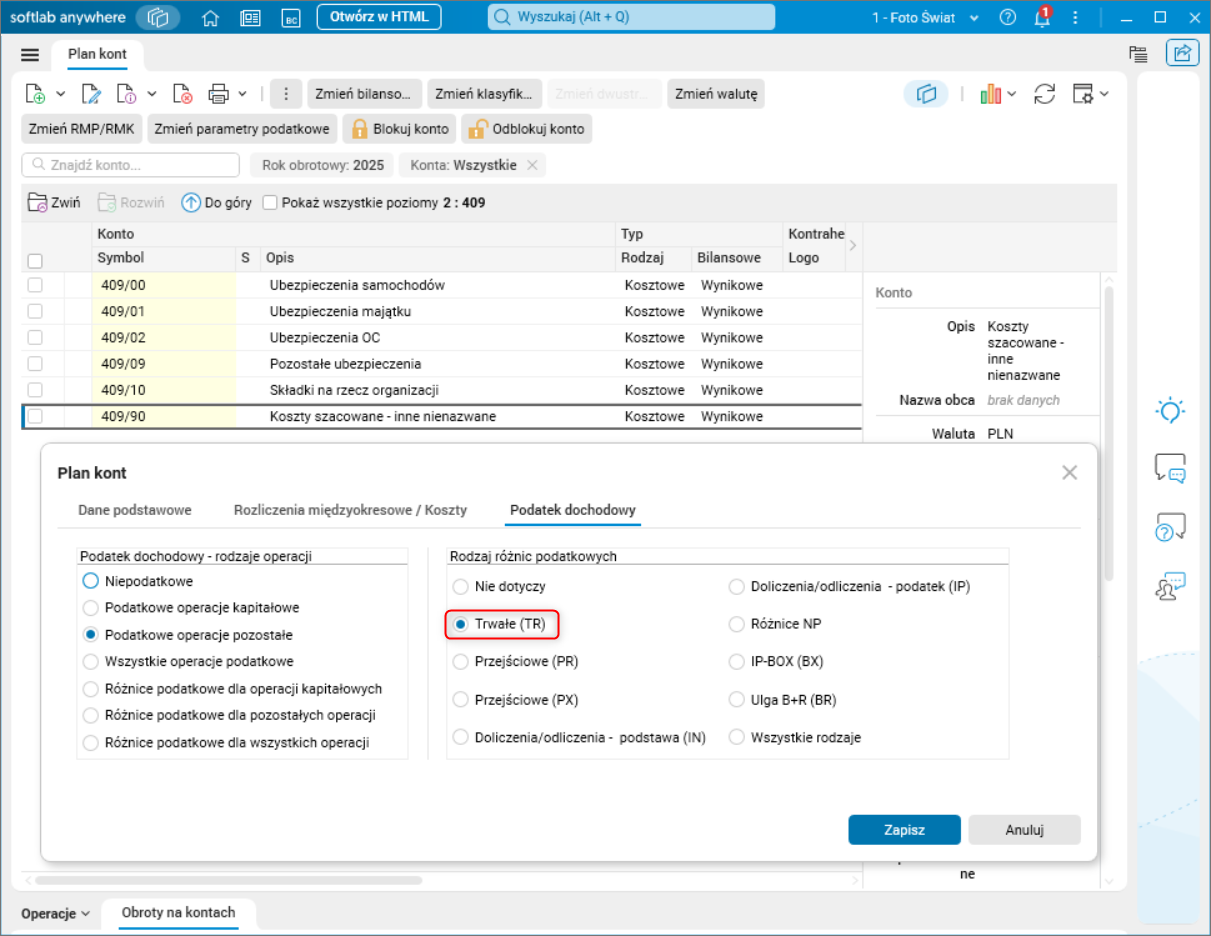Click the account info document icon
1211x936 pixels.
[x=127, y=94]
